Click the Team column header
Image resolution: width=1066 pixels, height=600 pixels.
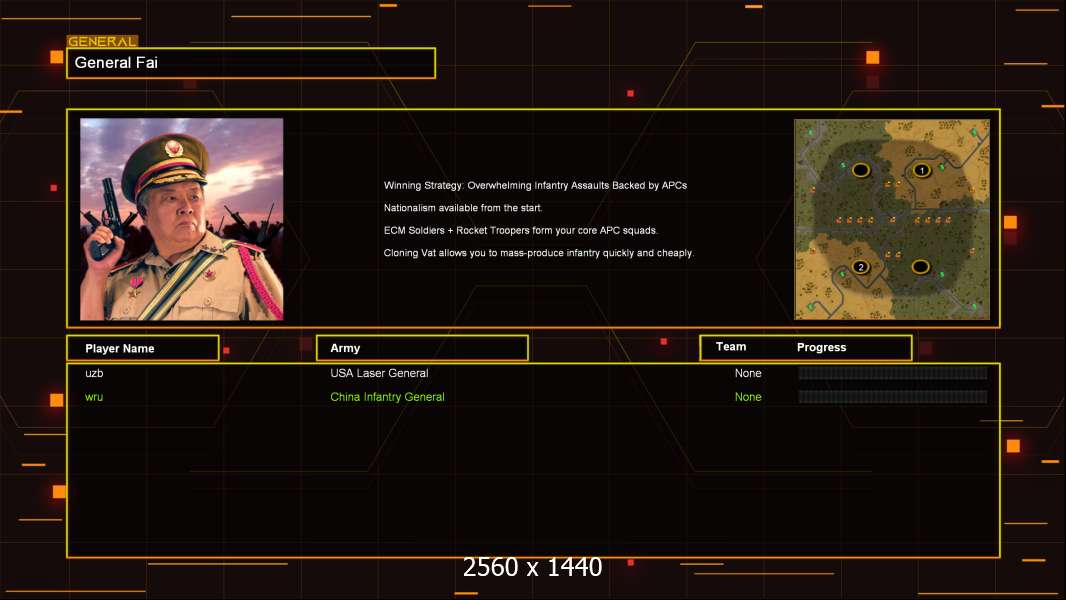tap(731, 347)
